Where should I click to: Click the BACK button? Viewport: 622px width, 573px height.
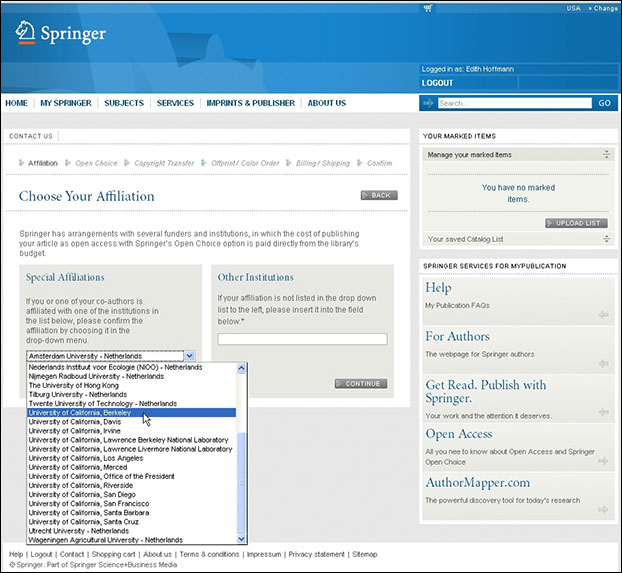point(379,195)
